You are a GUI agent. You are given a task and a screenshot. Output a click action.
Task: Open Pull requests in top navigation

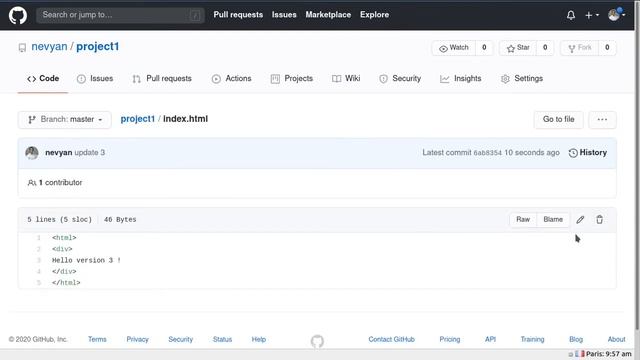(238, 15)
